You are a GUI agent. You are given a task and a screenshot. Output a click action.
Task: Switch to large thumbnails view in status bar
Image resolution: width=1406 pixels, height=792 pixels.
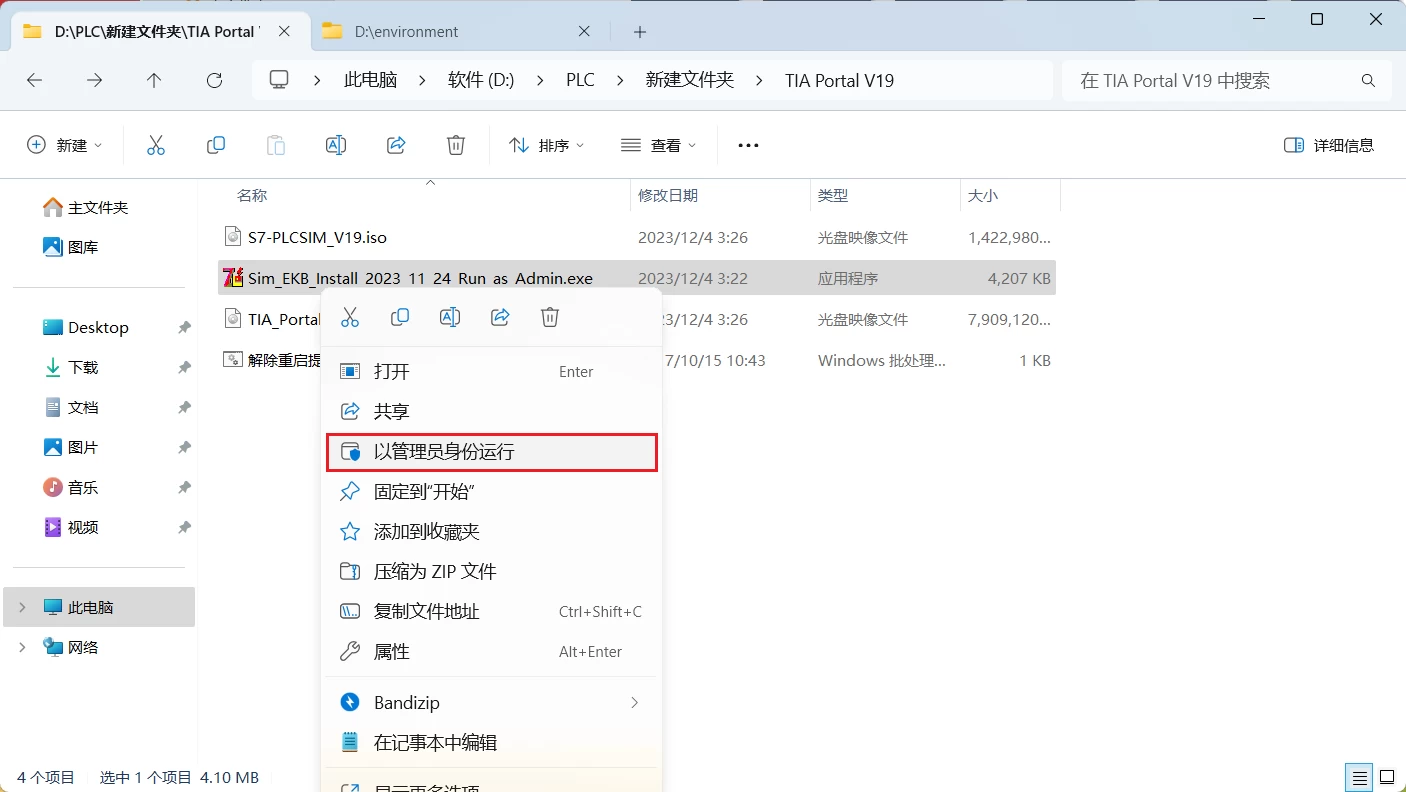click(x=1387, y=777)
